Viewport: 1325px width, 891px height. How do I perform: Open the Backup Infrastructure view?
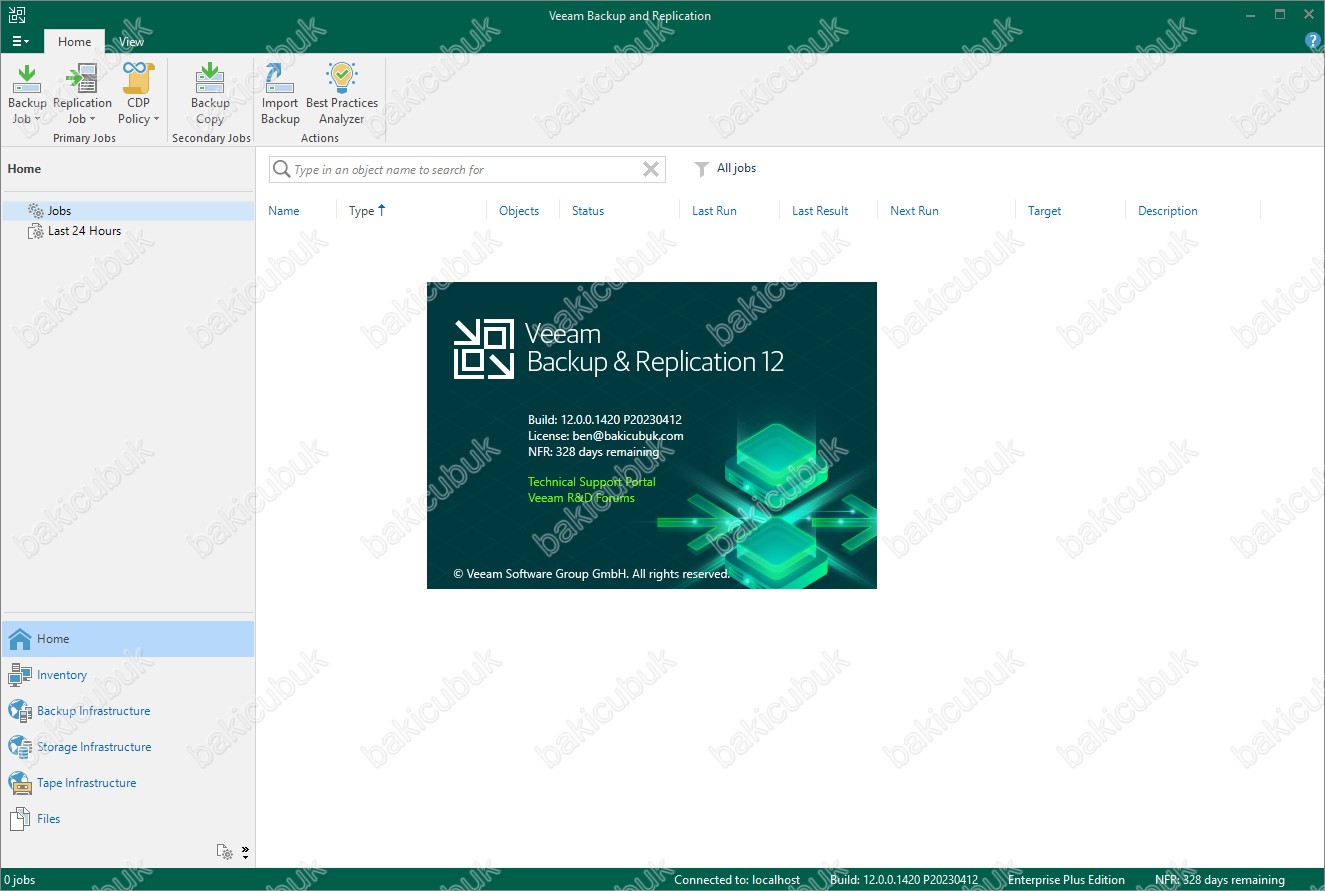(x=128, y=711)
